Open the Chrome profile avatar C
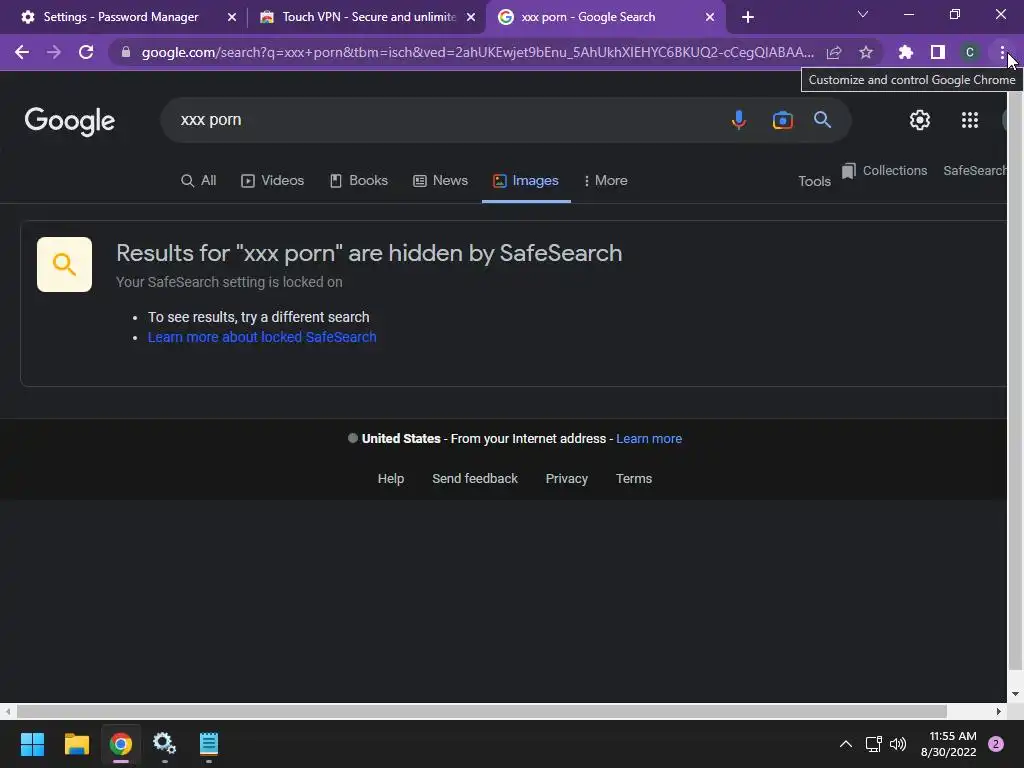The image size is (1024, 768). (970, 52)
